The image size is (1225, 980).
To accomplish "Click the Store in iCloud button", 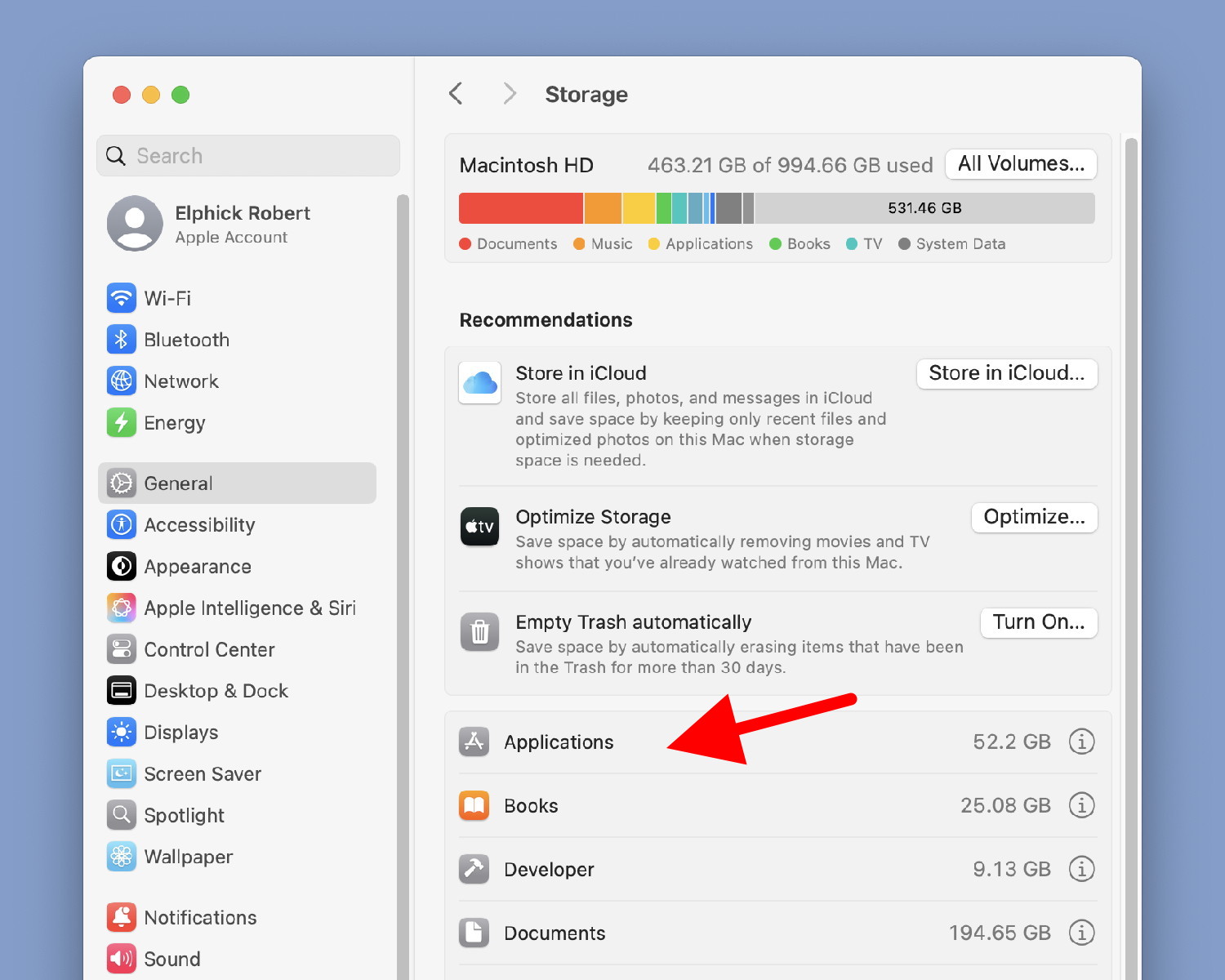I will pos(1007,373).
